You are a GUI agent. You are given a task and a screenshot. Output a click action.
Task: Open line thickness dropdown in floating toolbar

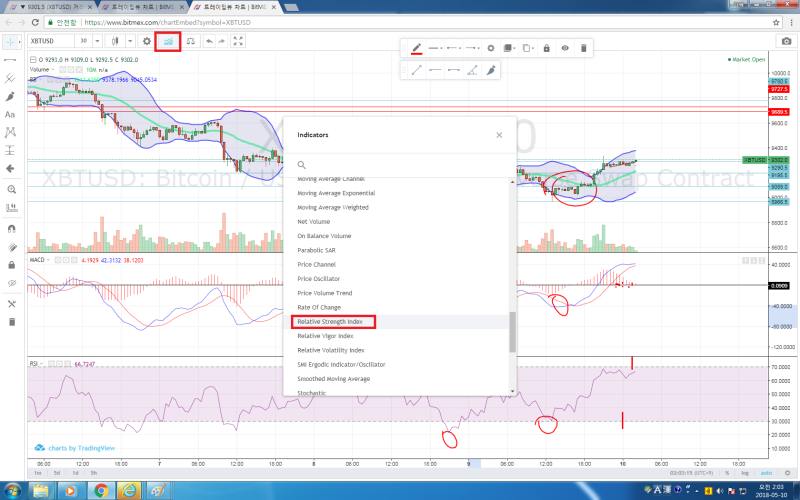[x=435, y=48]
